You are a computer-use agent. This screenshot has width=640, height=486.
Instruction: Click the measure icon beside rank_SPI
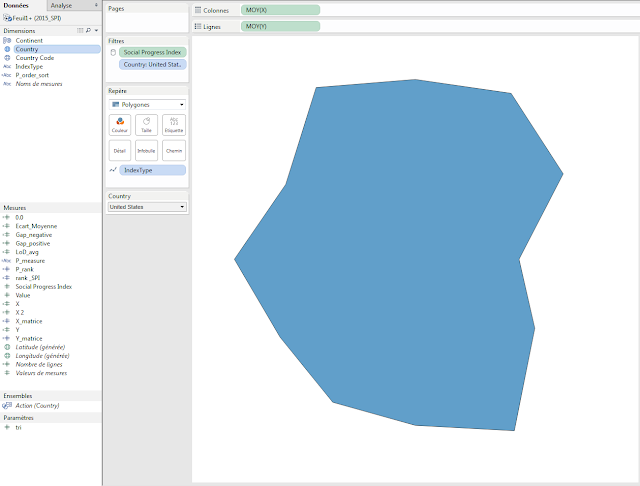coord(7,278)
